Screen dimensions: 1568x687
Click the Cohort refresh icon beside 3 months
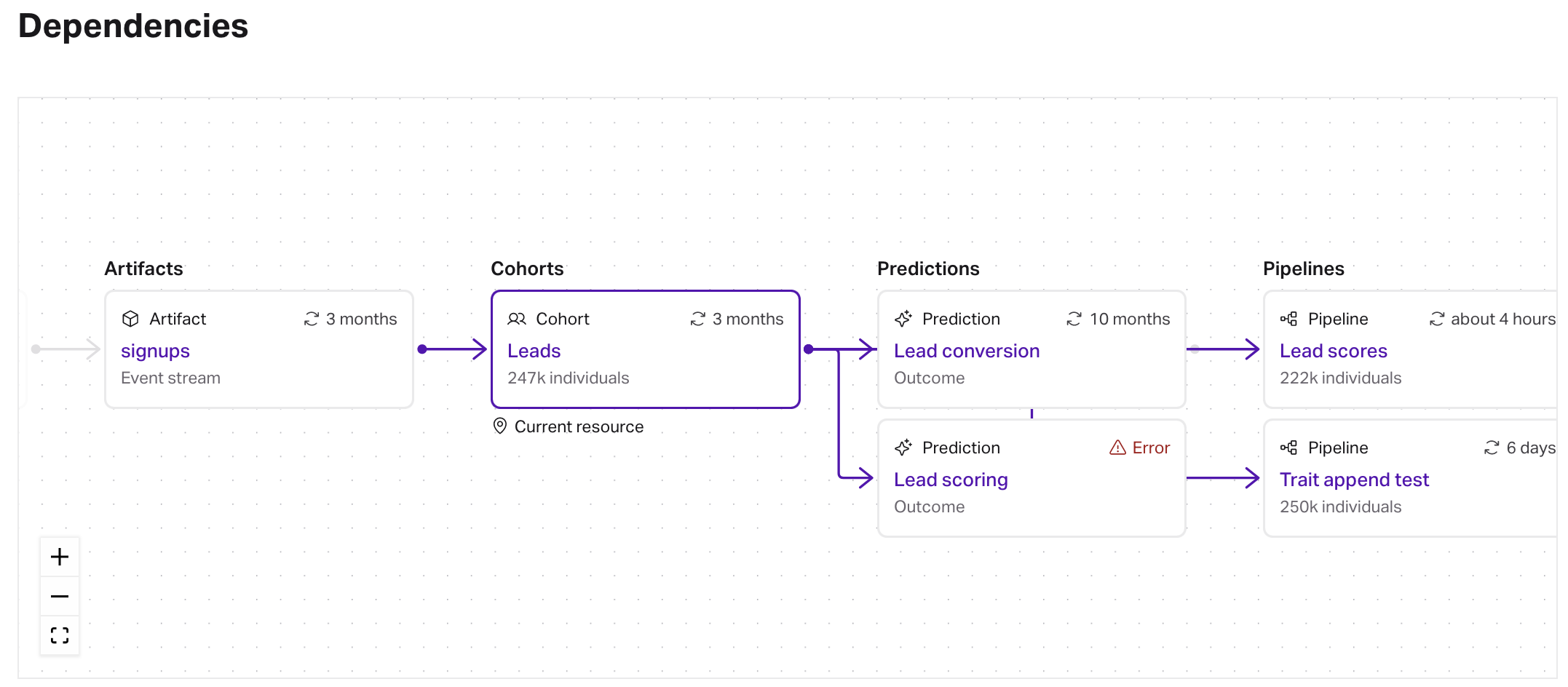(698, 319)
